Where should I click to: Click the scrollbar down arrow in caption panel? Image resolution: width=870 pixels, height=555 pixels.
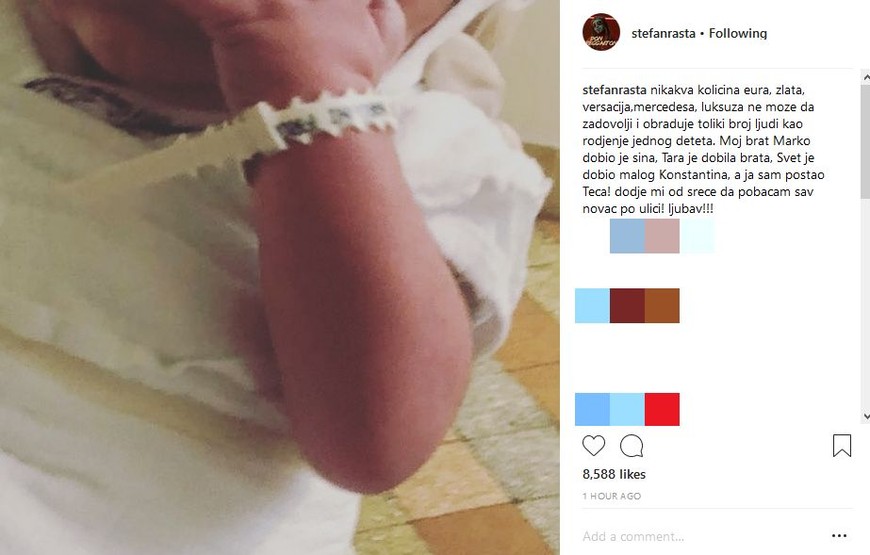click(x=866, y=416)
